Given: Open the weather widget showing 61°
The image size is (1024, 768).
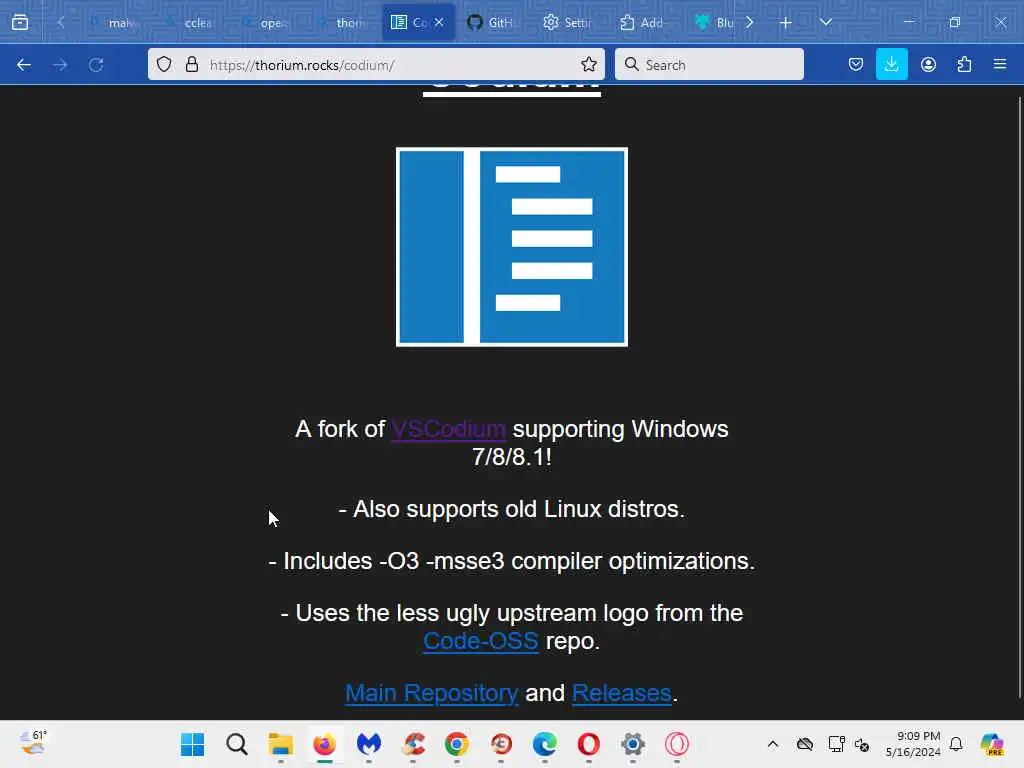Looking at the screenshot, I should [x=33, y=743].
